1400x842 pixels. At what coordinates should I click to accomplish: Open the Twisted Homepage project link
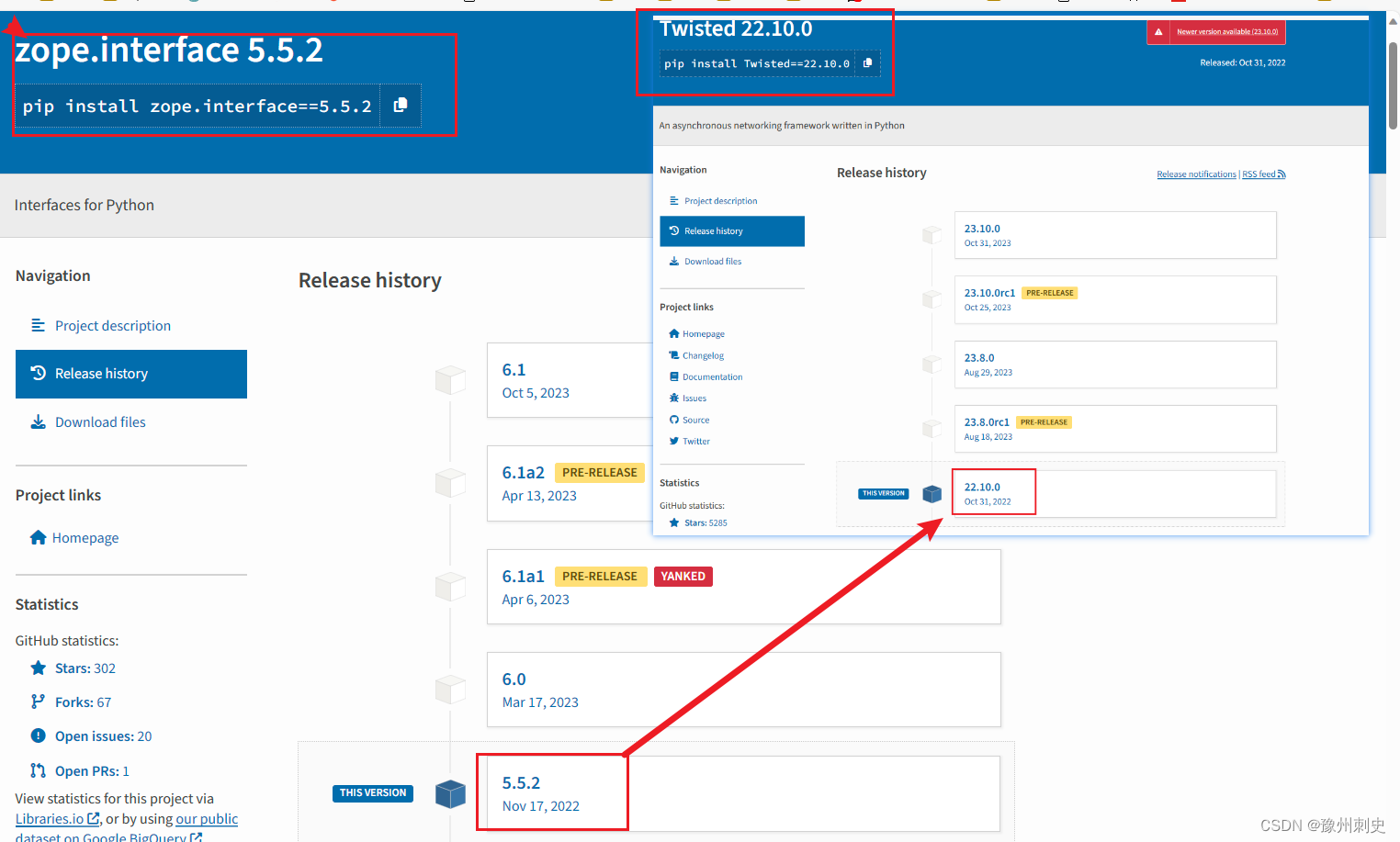(704, 334)
